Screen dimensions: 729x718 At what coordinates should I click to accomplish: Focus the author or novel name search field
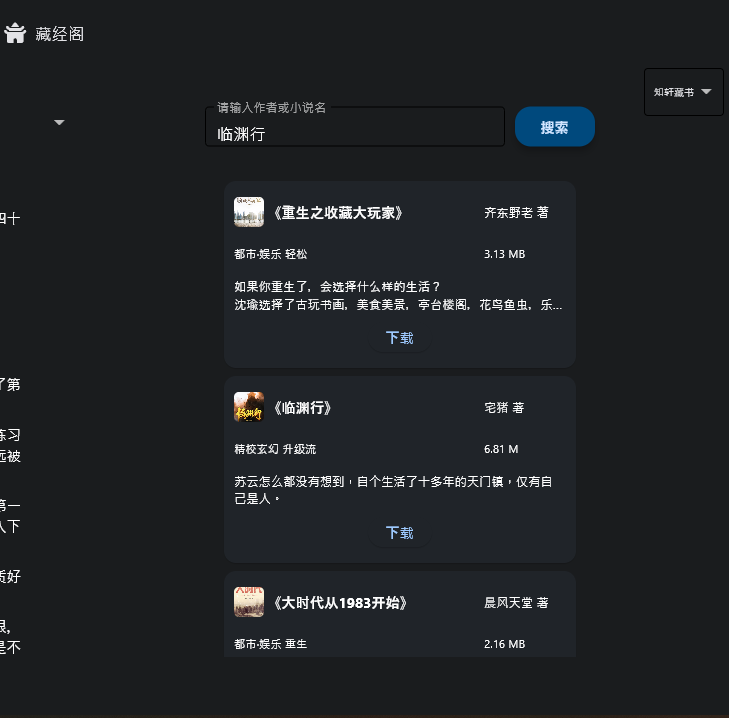point(355,127)
